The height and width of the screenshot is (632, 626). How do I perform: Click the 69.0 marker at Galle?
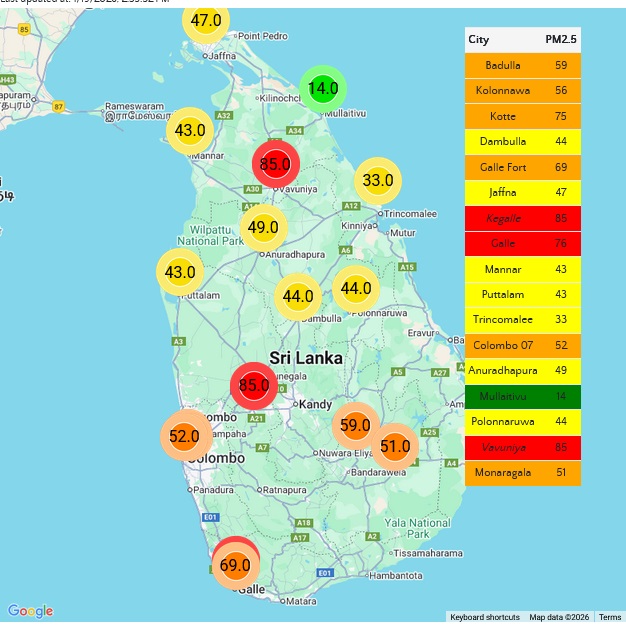click(235, 566)
